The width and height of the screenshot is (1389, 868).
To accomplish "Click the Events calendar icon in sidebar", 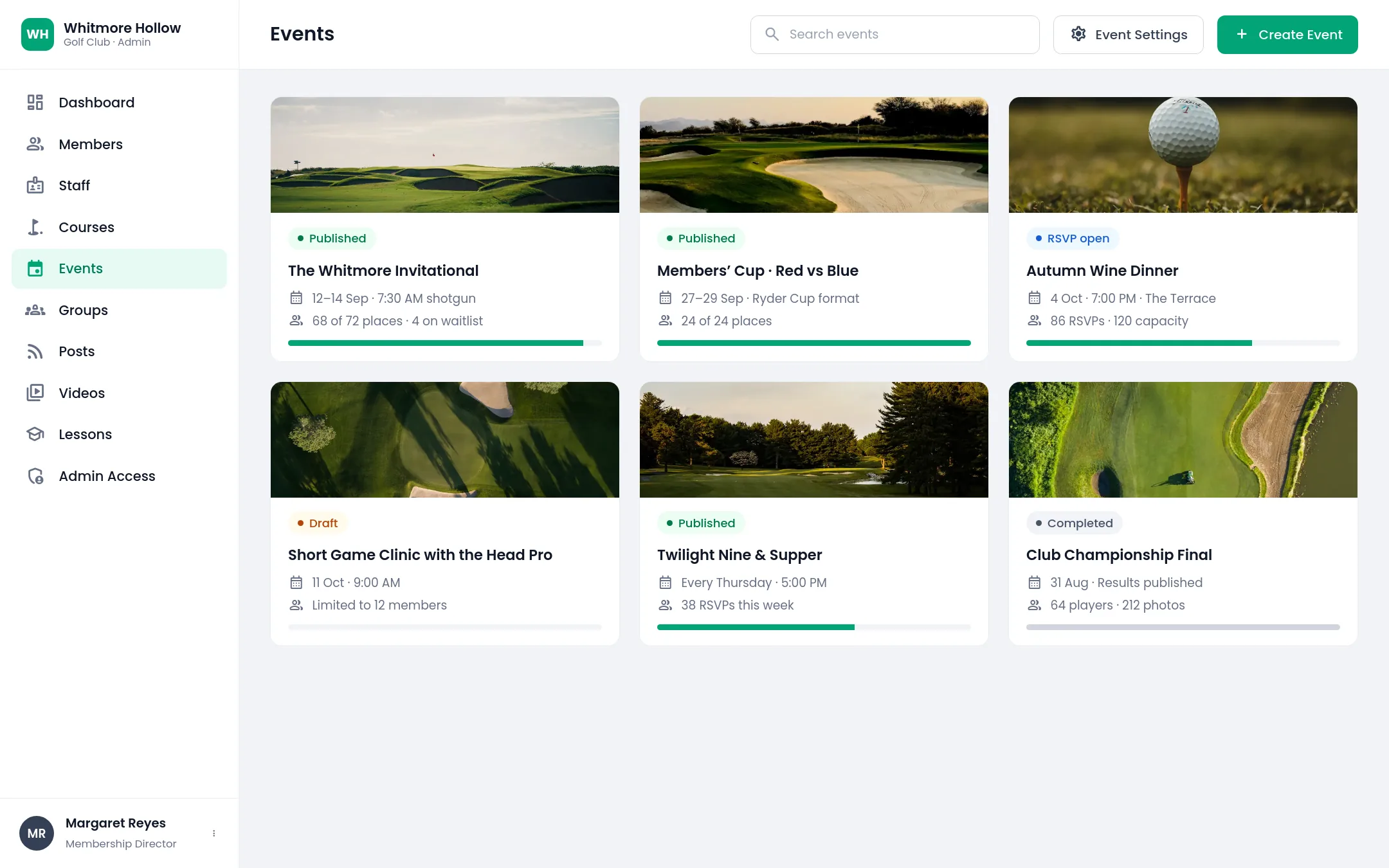I will point(35,269).
